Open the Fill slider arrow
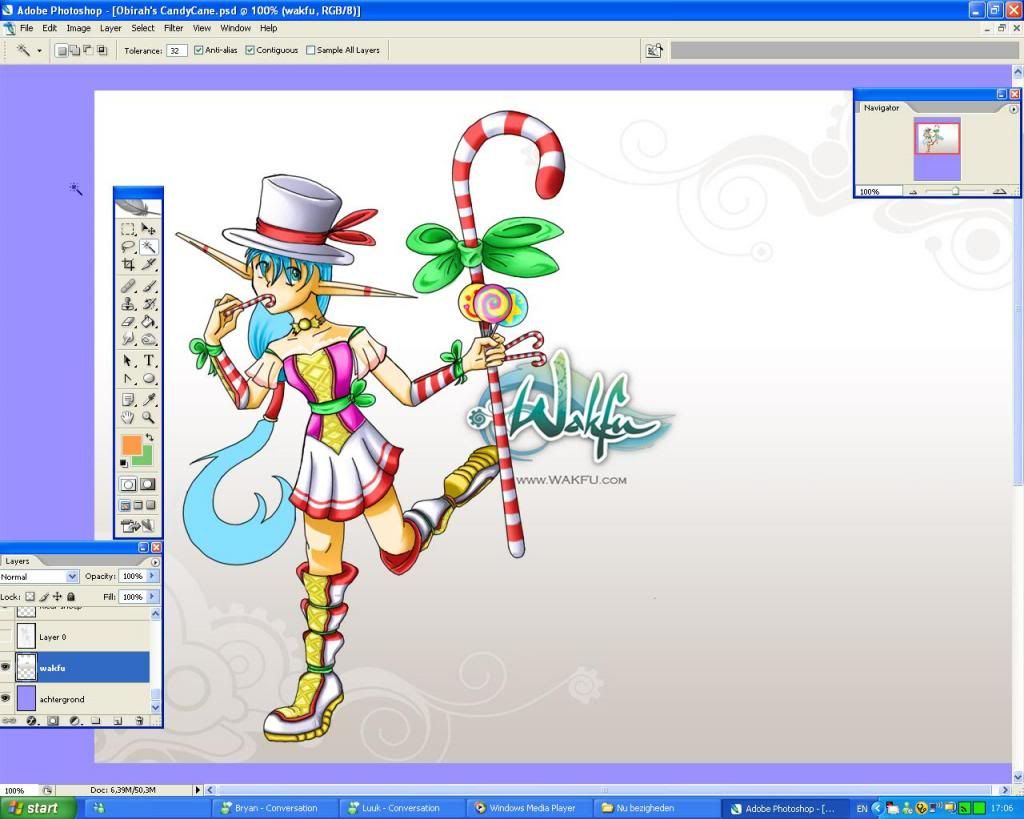The height and width of the screenshot is (819, 1024). click(152, 596)
